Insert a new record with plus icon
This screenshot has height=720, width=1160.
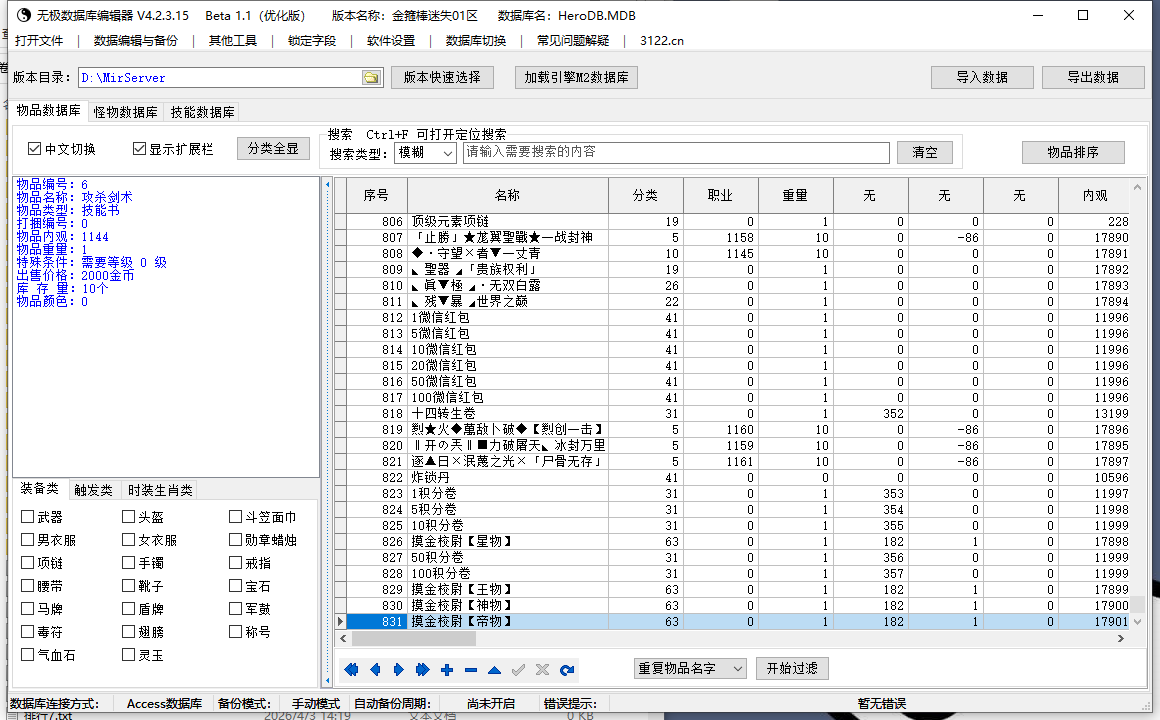pos(447,670)
